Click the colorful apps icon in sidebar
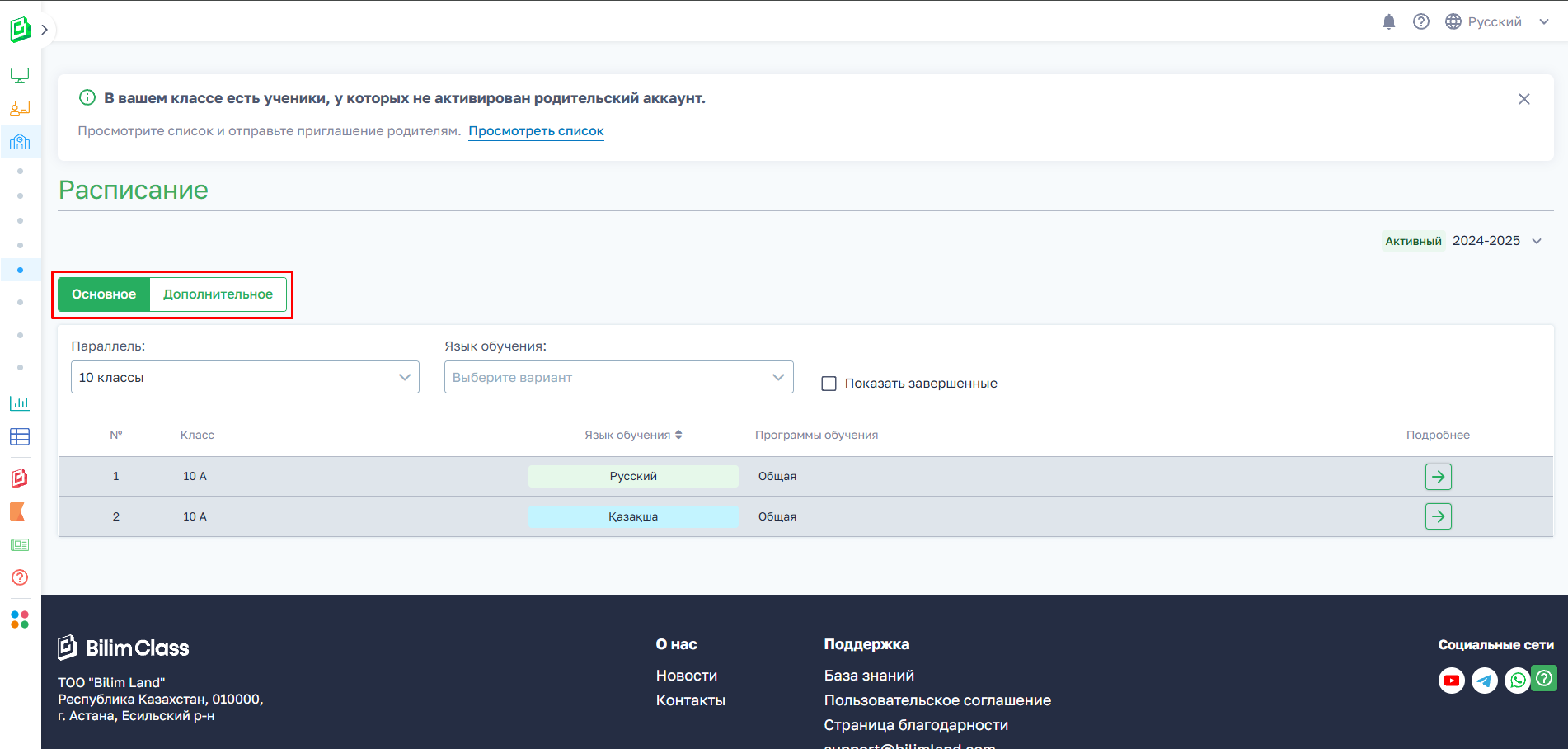The width and height of the screenshot is (1568, 749). pyautogui.click(x=20, y=619)
